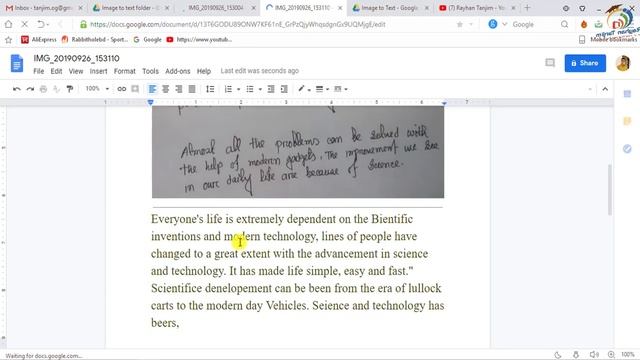Screen dimensions: 640x360
Task: Open the comment history icon beside Share
Action: pos(550,63)
